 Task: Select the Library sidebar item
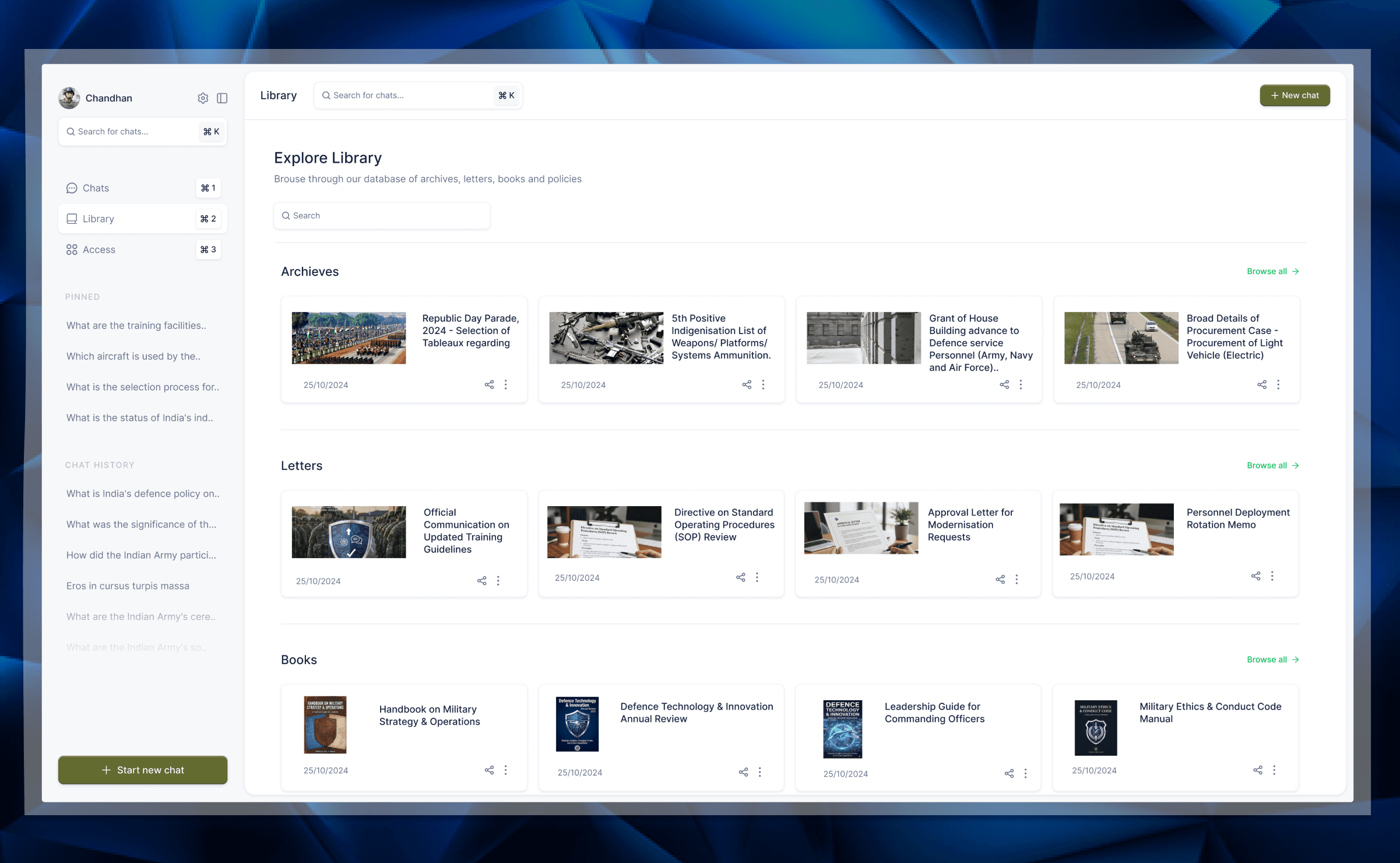click(99, 219)
